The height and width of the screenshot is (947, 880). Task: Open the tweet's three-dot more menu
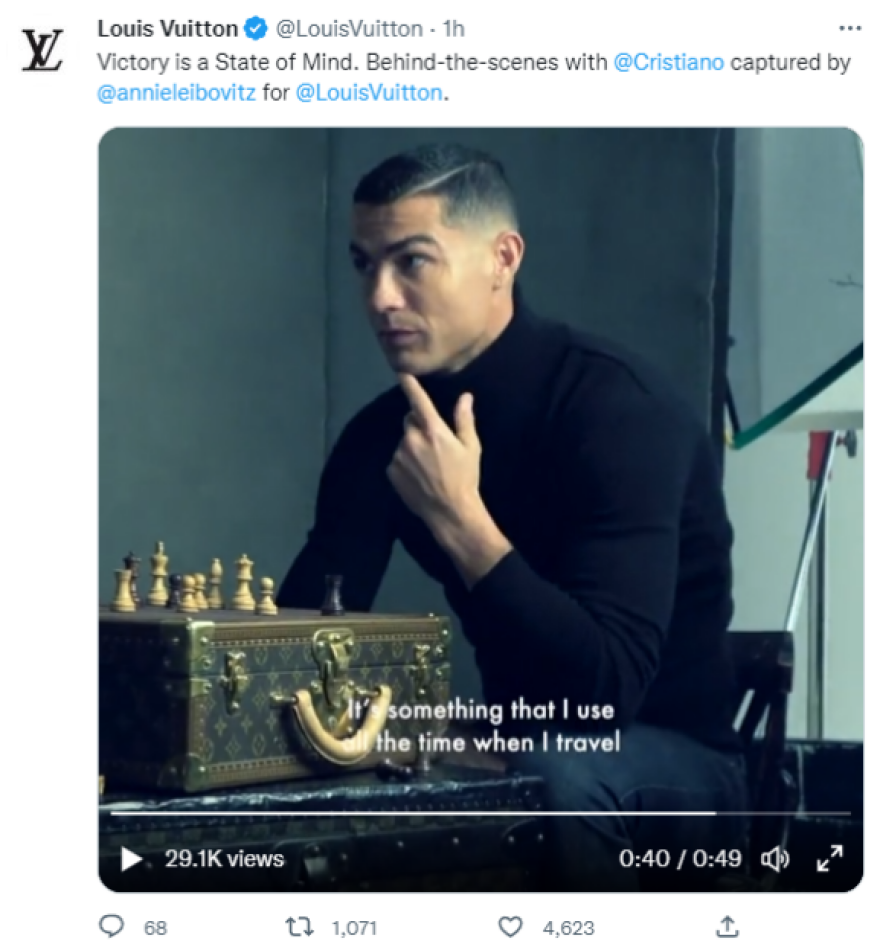click(x=850, y=28)
